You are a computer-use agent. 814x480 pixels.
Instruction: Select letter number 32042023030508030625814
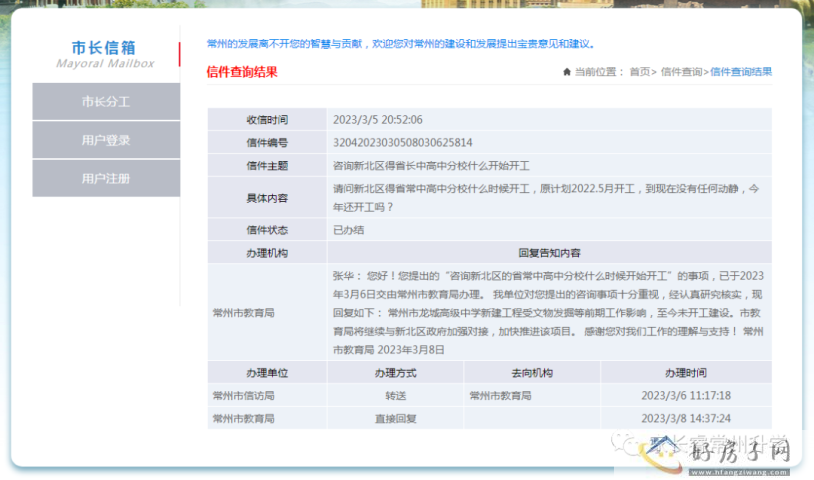tap(402, 143)
